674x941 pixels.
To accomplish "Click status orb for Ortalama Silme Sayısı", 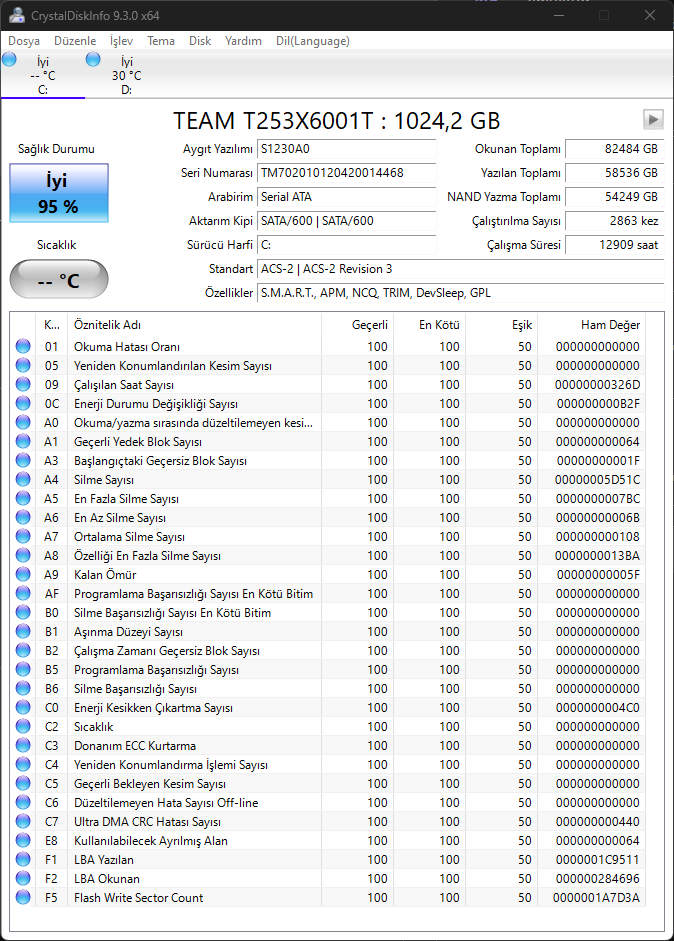I will 23,537.
